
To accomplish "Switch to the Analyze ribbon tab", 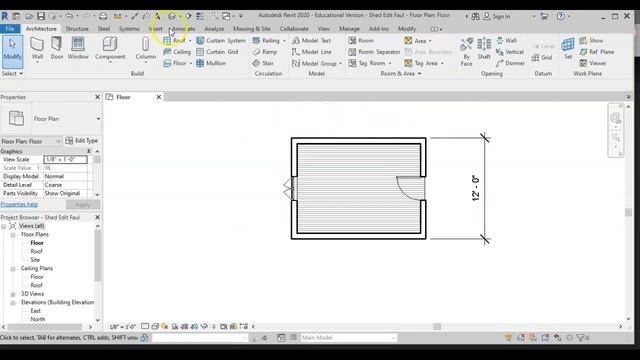I will [x=214, y=29].
